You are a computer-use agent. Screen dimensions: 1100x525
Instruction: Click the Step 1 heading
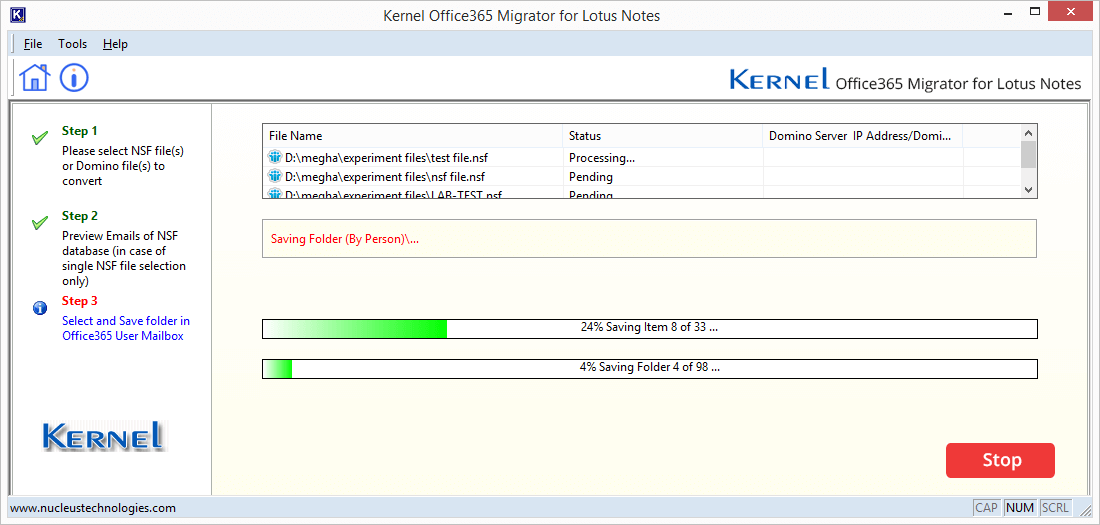point(79,131)
